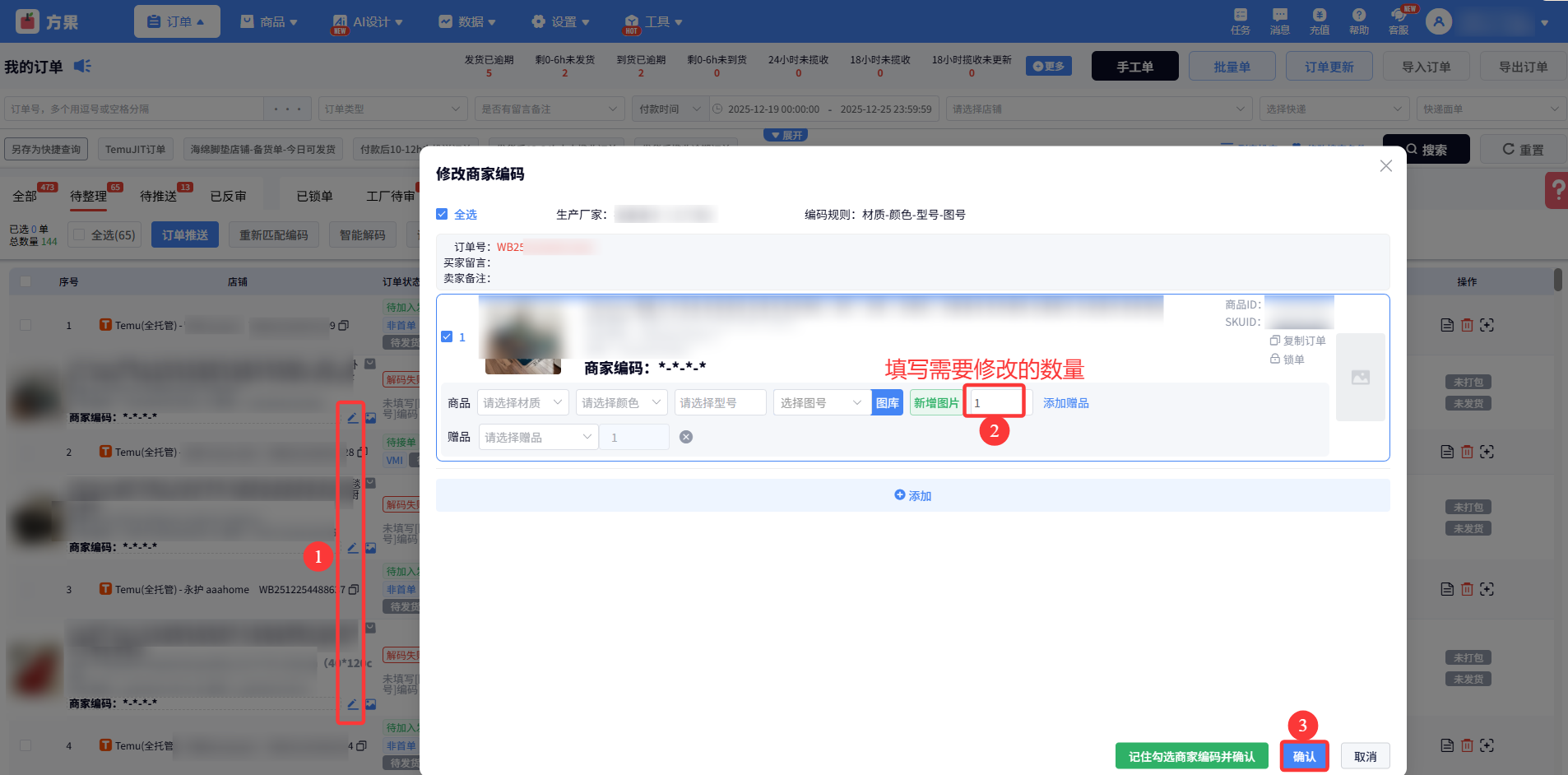
Task: Click pencil edit icon under order 2
Action: [x=352, y=547]
